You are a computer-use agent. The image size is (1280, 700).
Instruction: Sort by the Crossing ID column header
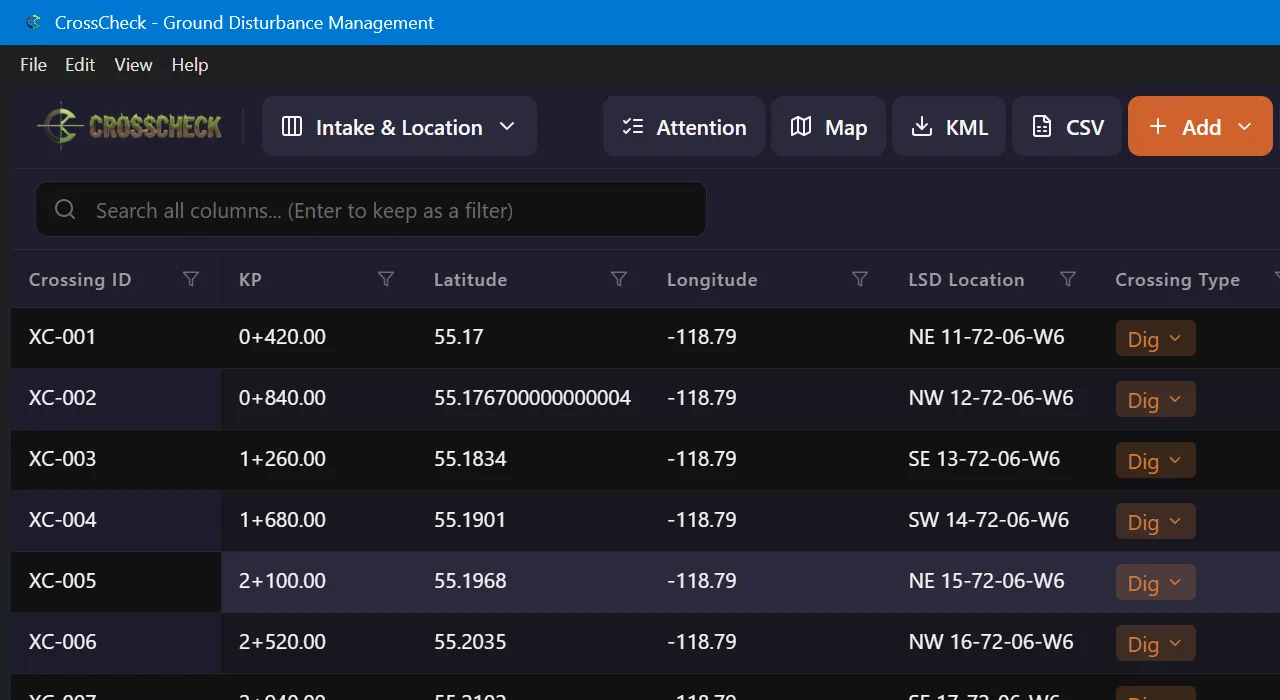(80, 280)
